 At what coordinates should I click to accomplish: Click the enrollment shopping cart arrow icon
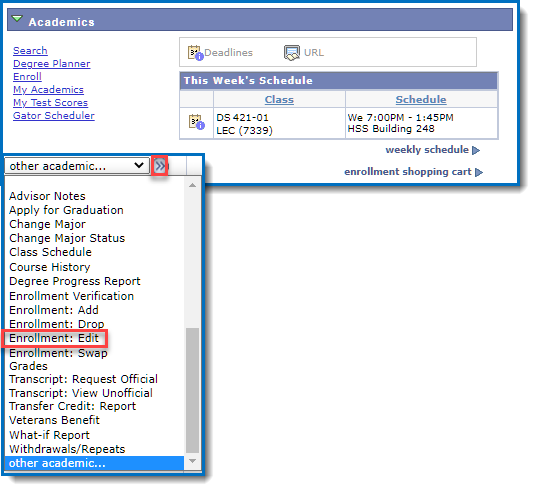[479, 172]
